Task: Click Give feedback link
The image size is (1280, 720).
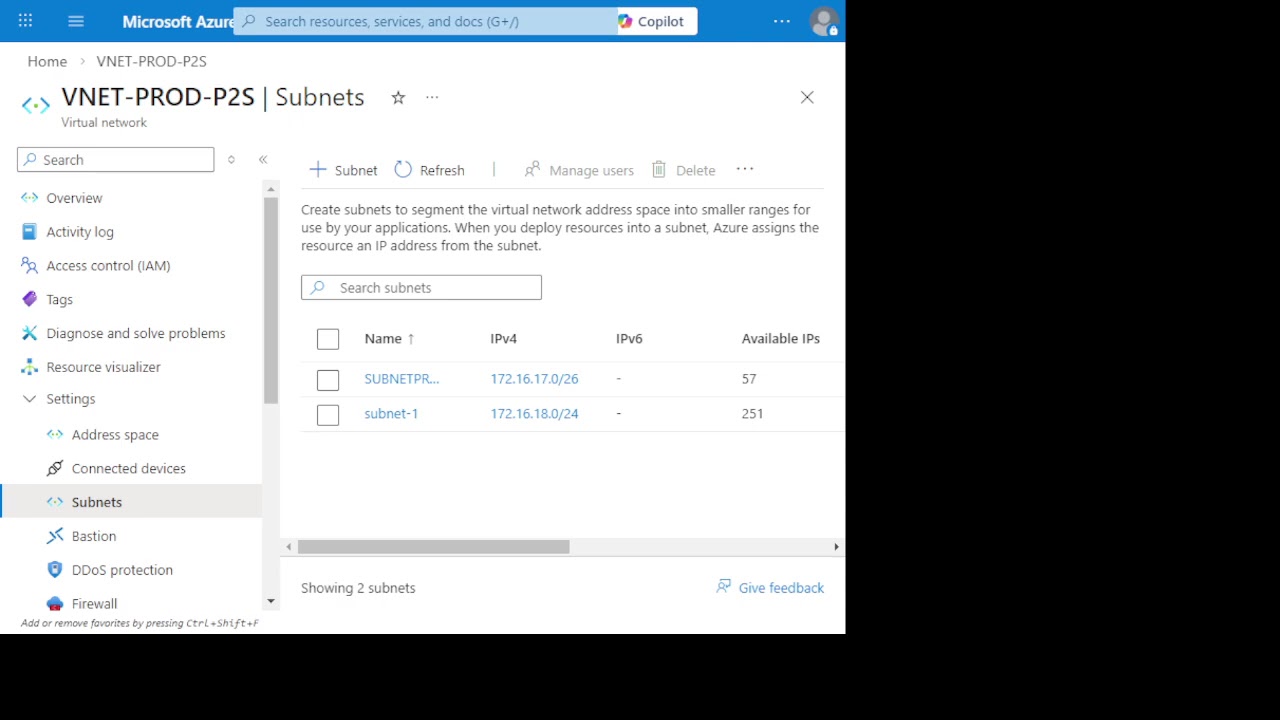Action: 770,588
